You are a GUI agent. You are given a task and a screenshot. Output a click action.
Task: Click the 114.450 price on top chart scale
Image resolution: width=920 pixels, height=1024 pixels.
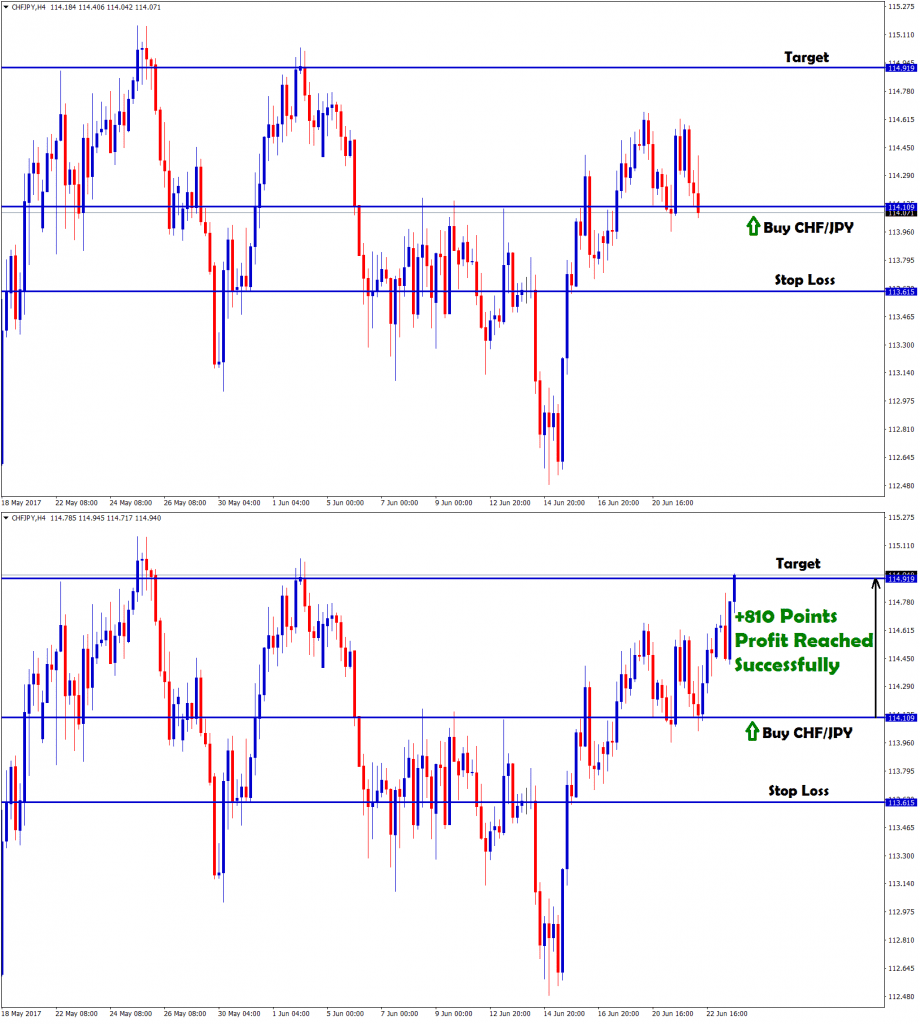[x=901, y=148]
